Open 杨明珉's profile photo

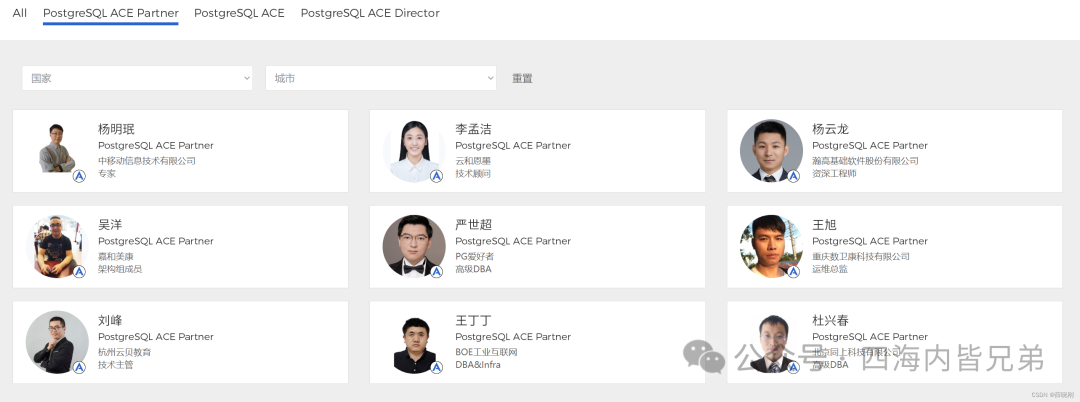(x=57, y=151)
